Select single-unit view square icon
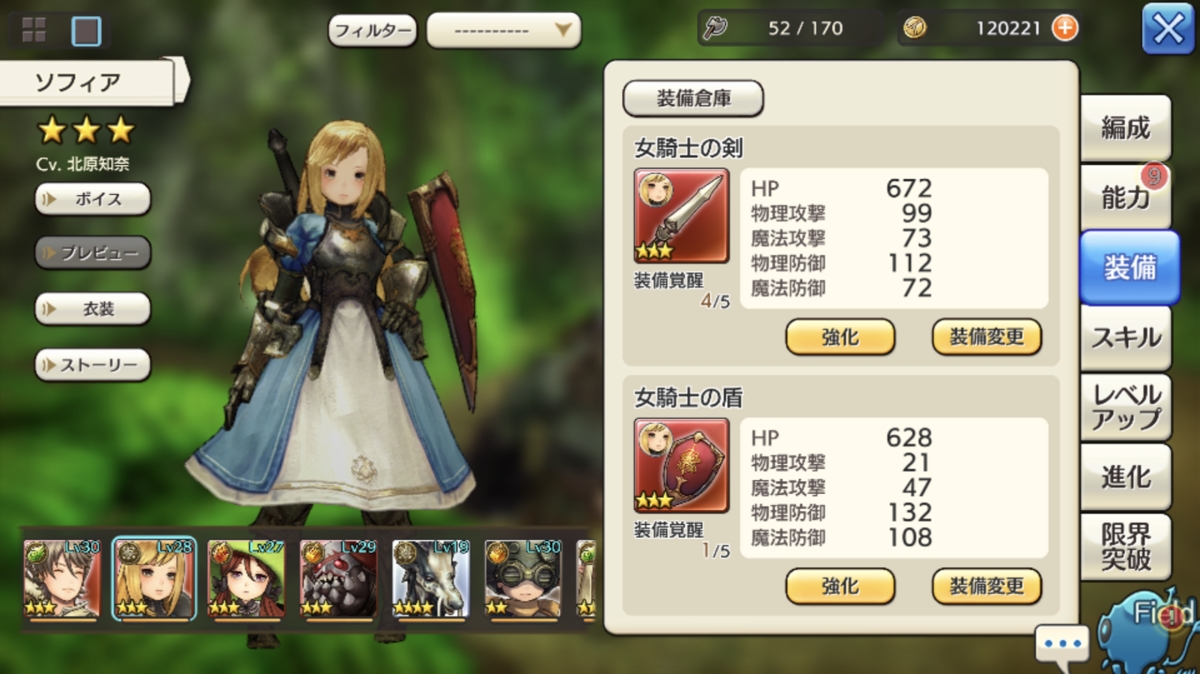Screen dimensions: 1200x674 (x=86, y=31)
